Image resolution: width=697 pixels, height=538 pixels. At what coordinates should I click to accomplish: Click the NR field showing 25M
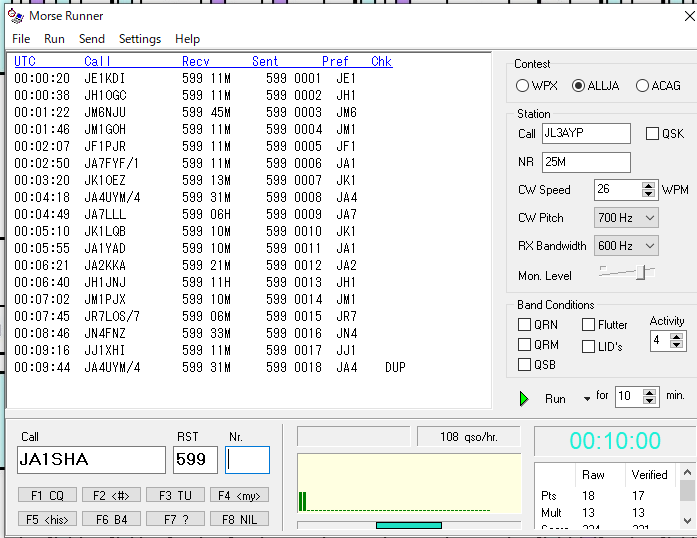586,162
